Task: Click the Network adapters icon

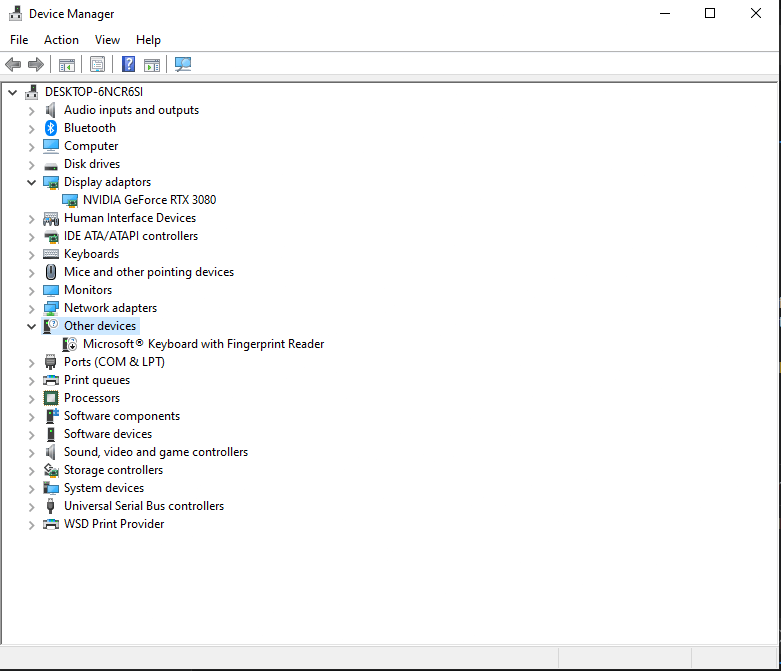Action: point(51,308)
